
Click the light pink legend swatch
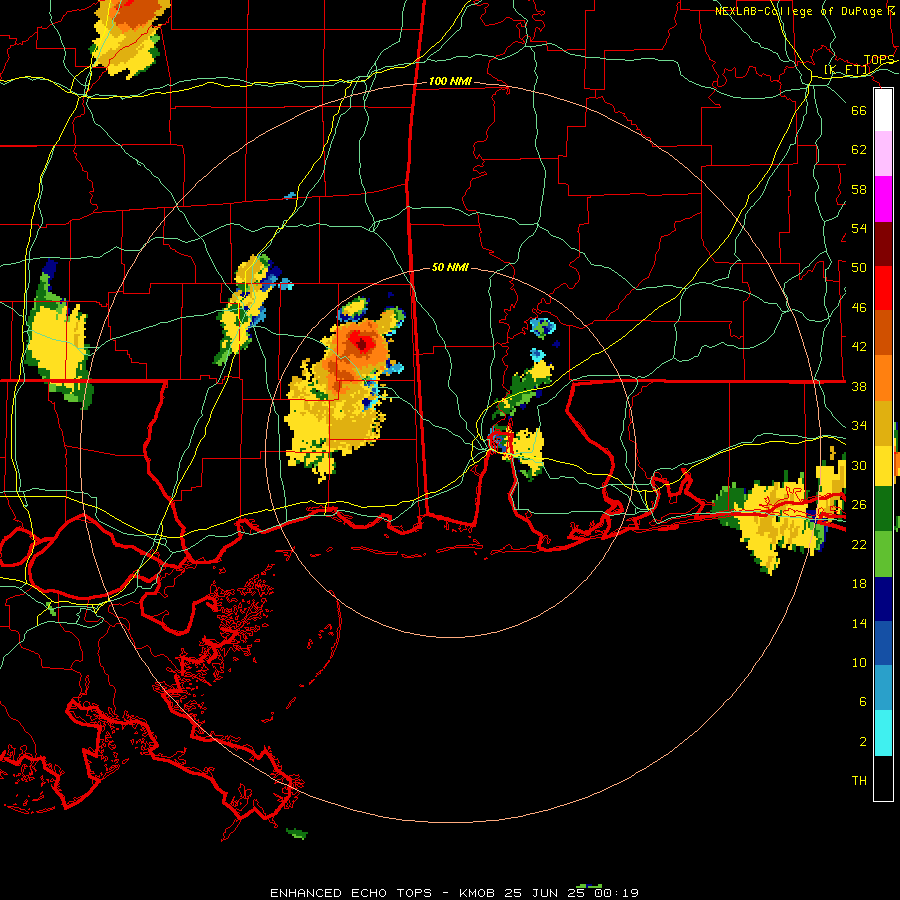click(x=883, y=154)
